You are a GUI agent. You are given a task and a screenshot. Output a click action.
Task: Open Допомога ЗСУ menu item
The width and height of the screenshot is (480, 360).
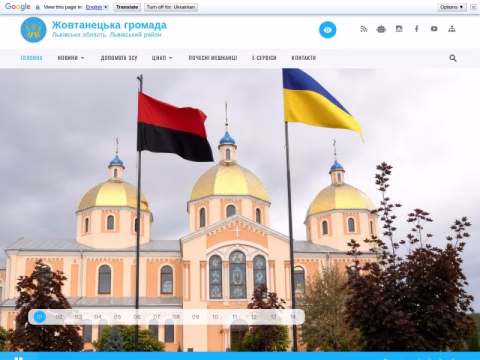pos(119,58)
